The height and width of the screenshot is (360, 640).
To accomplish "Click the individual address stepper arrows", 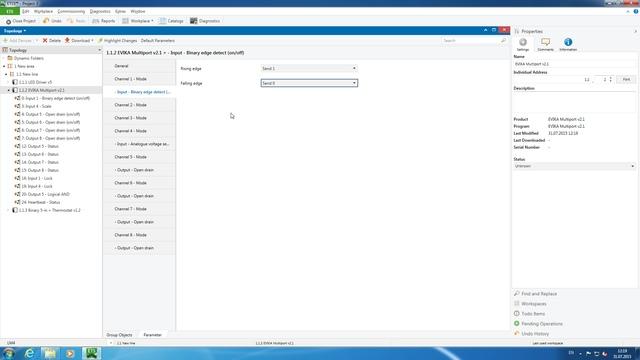I will tap(611, 79).
